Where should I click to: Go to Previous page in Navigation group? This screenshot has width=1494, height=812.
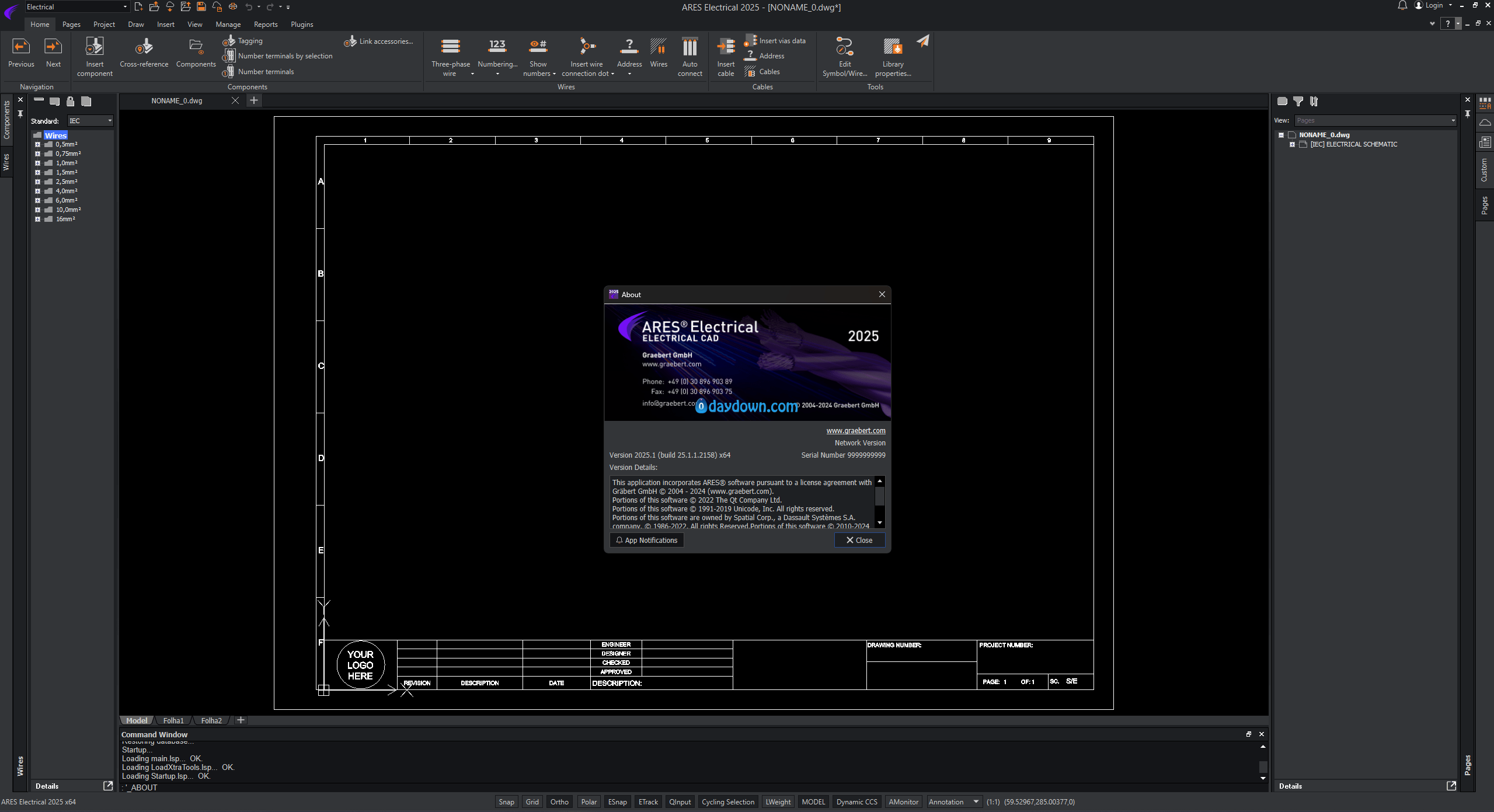[21, 53]
